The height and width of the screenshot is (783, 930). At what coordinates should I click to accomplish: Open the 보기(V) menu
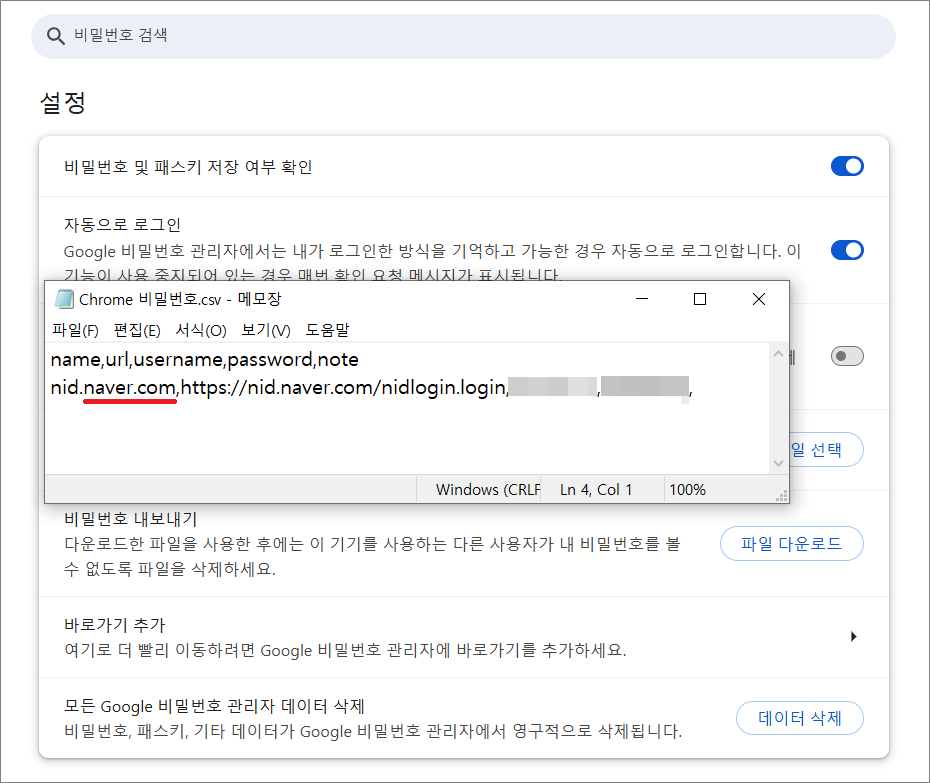click(x=264, y=331)
